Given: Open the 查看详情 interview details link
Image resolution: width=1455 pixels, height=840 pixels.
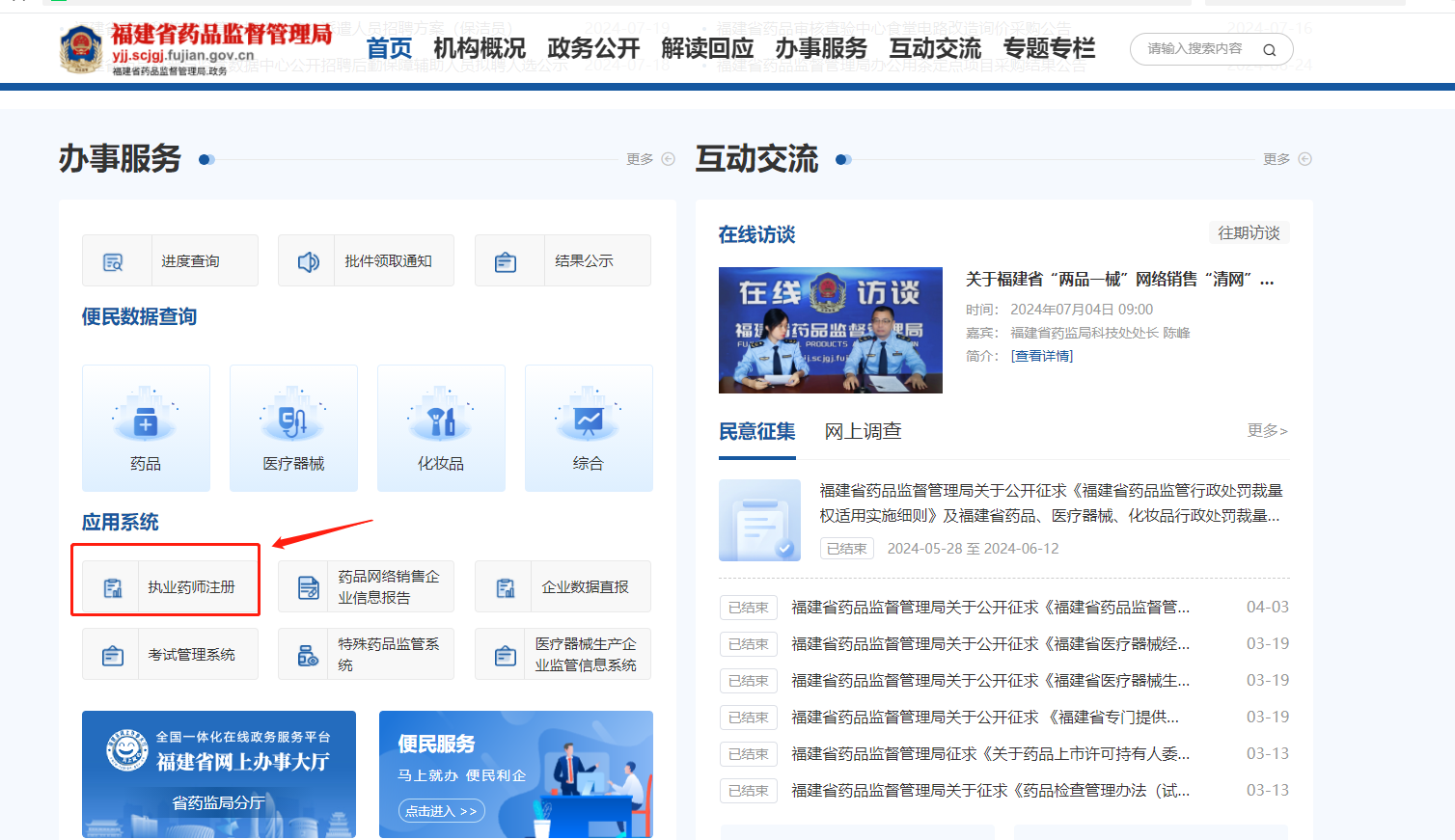Looking at the screenshot, I should [1042, 356].
